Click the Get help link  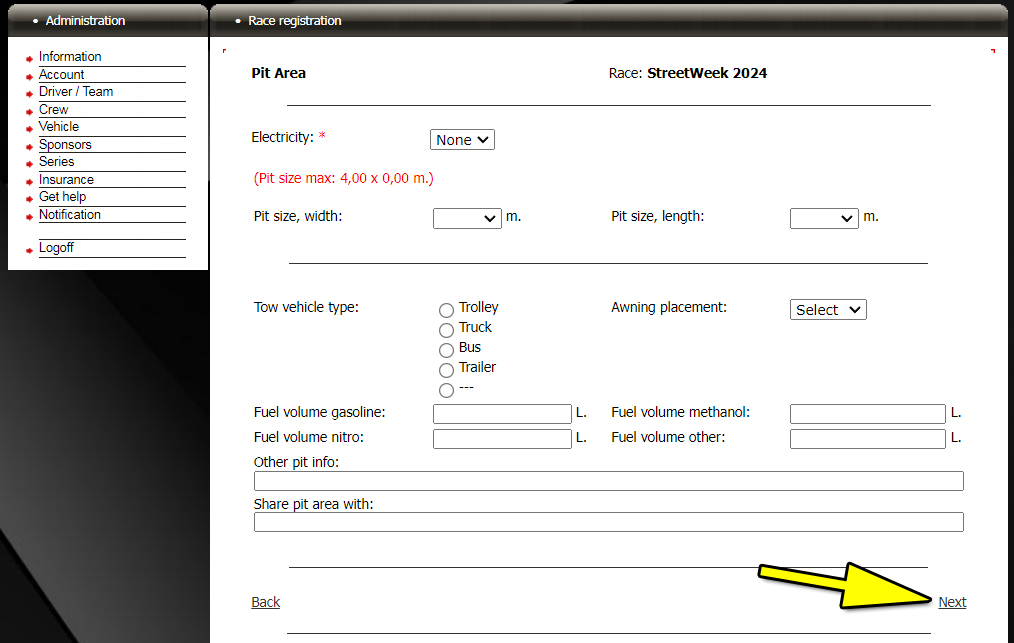tap(62, 197)
